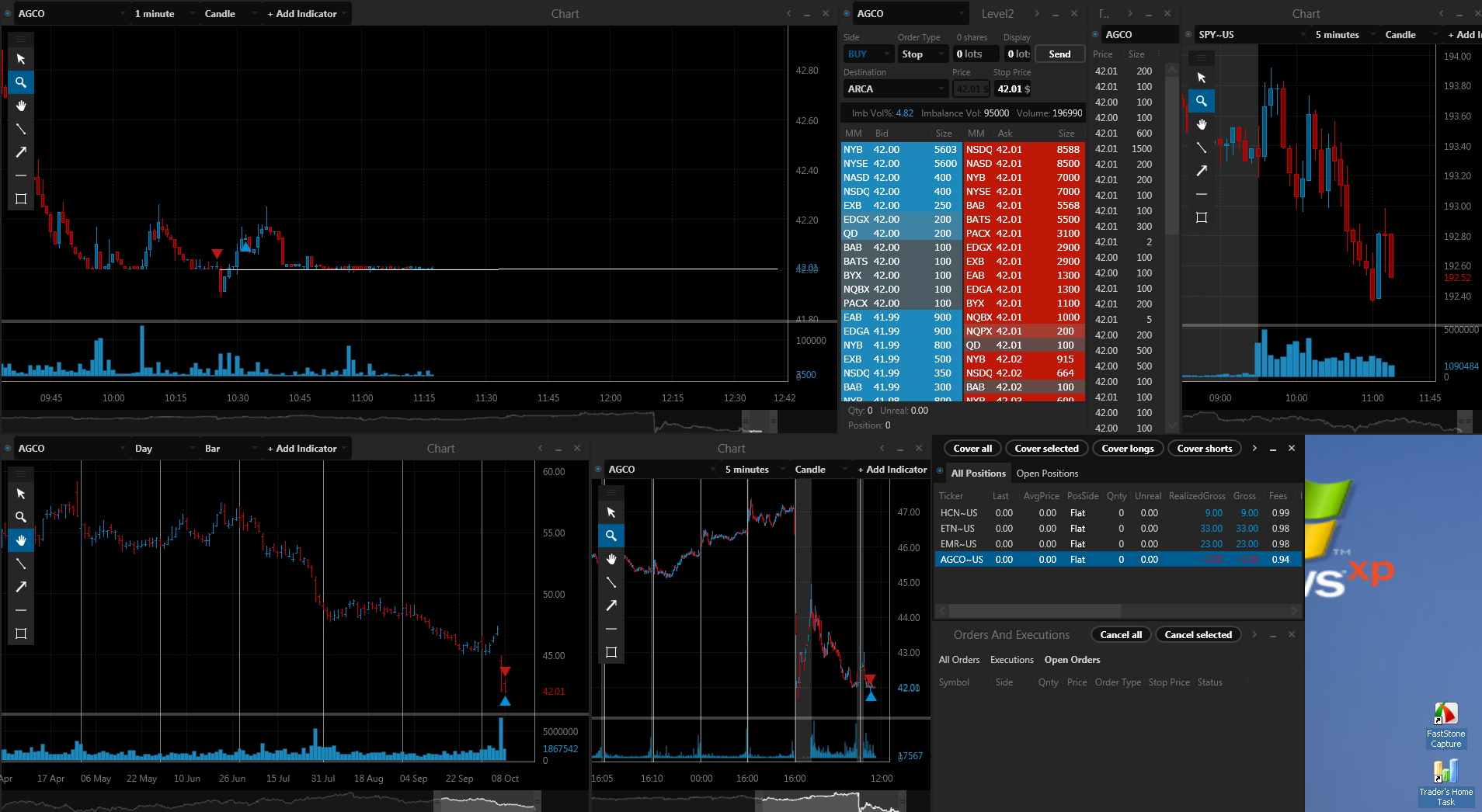1482x812 pixels.
Task: Open the Trader's Home Task desktop shortcut
Action: click(x=1445, y=783)
